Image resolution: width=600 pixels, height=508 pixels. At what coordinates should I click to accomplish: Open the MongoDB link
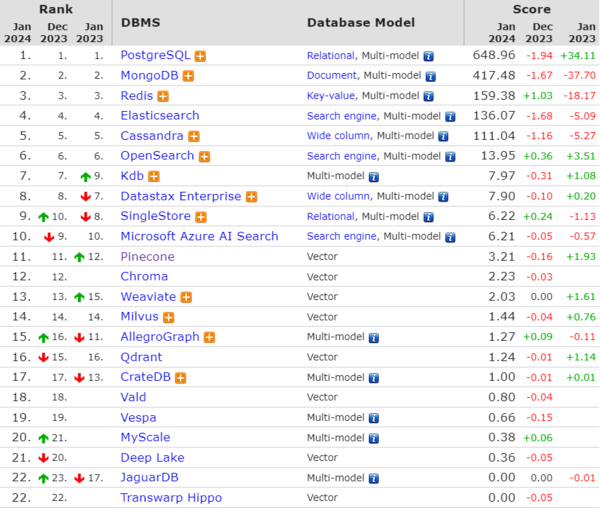(149, 75)
